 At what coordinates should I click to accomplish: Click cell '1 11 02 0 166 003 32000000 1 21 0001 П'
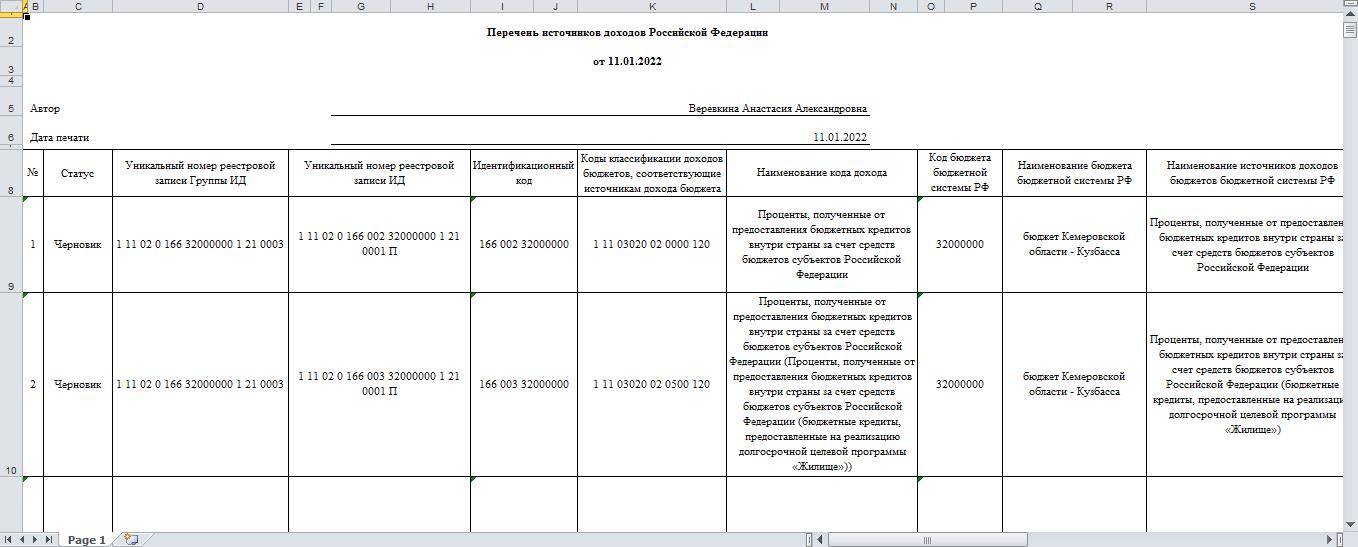380,384
